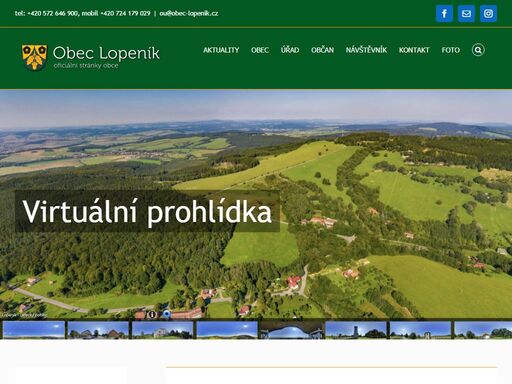The width and height of the screenshot is (512, 384).
Task: Select the third panorama thumbnail
Action: 163,330
